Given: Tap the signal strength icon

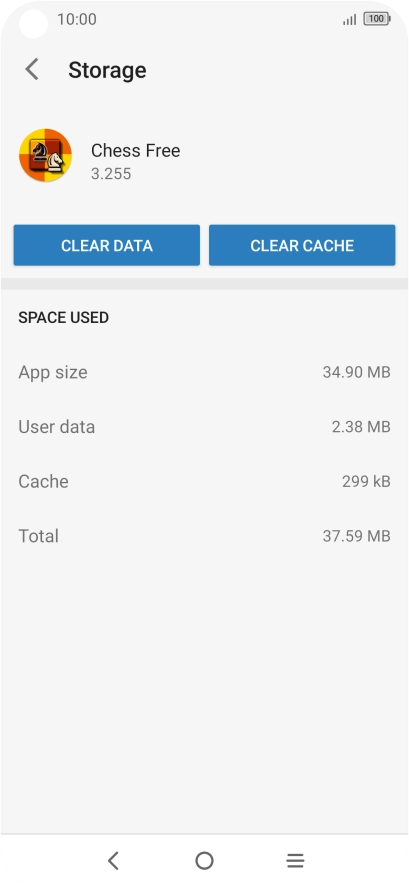Looking at the screenshot, I should pos(350,20).
